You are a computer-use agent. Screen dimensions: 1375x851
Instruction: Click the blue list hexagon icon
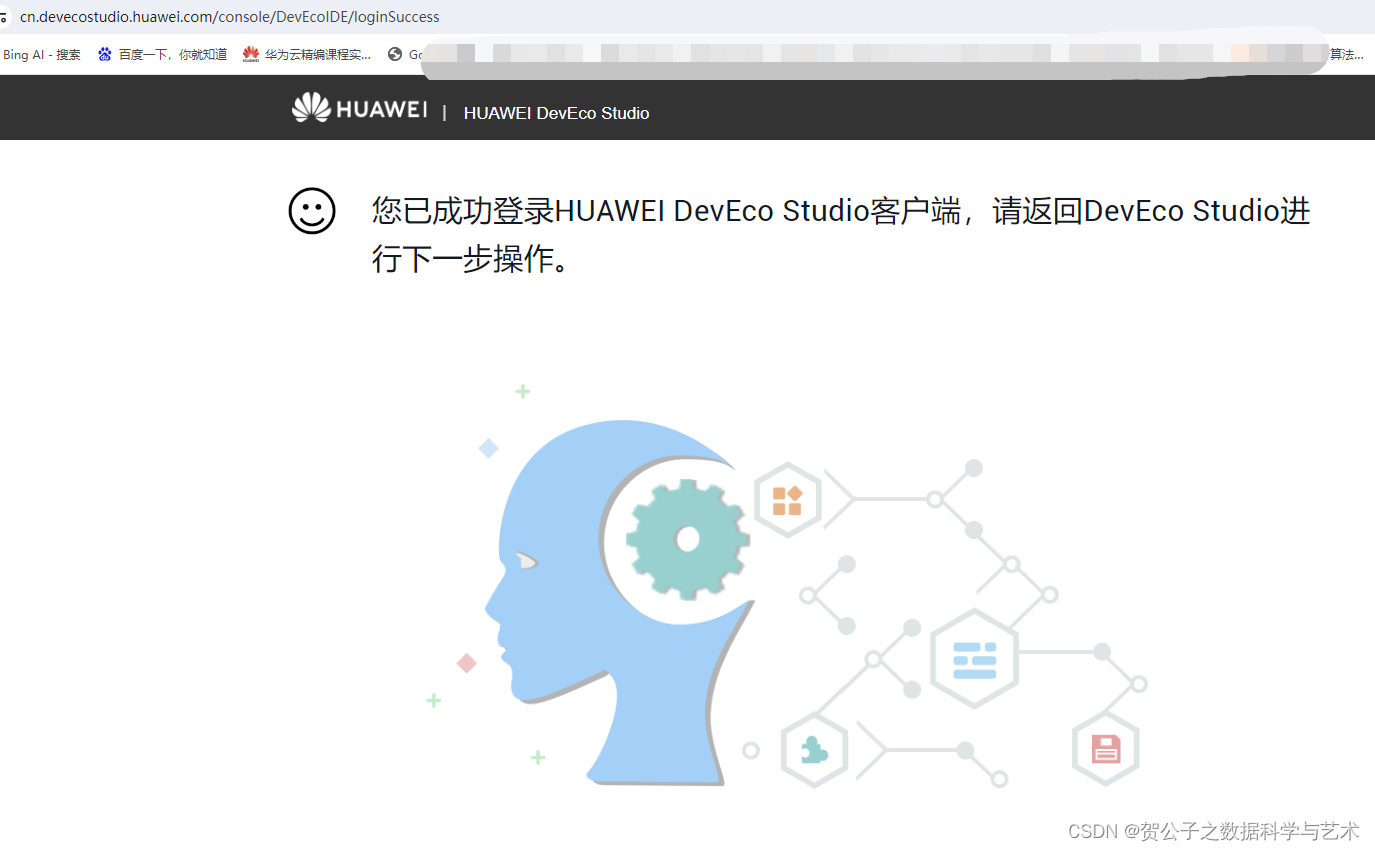(974, 659)
